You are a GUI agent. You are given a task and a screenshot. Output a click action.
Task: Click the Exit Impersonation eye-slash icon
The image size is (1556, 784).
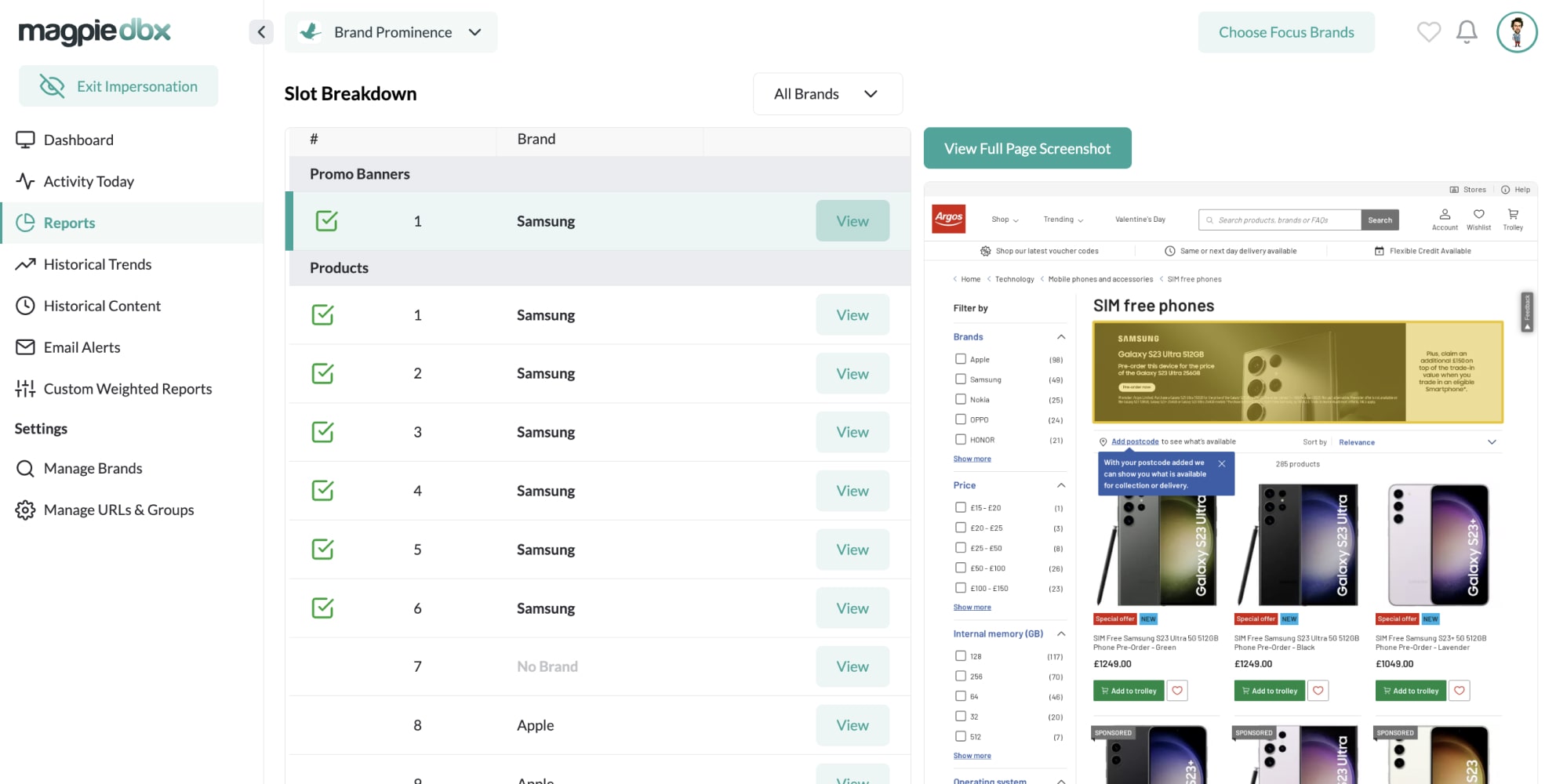[x=52, y=86]
